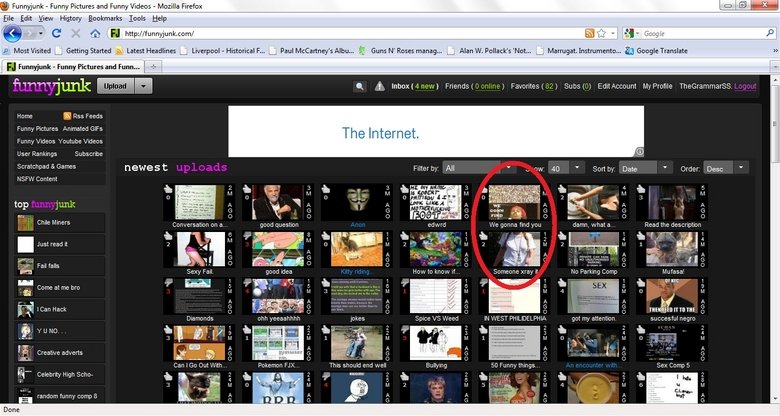780x416 pixels.
Task: Click the RSS feed icon in the address bar
Action: (x=589, y=33)
